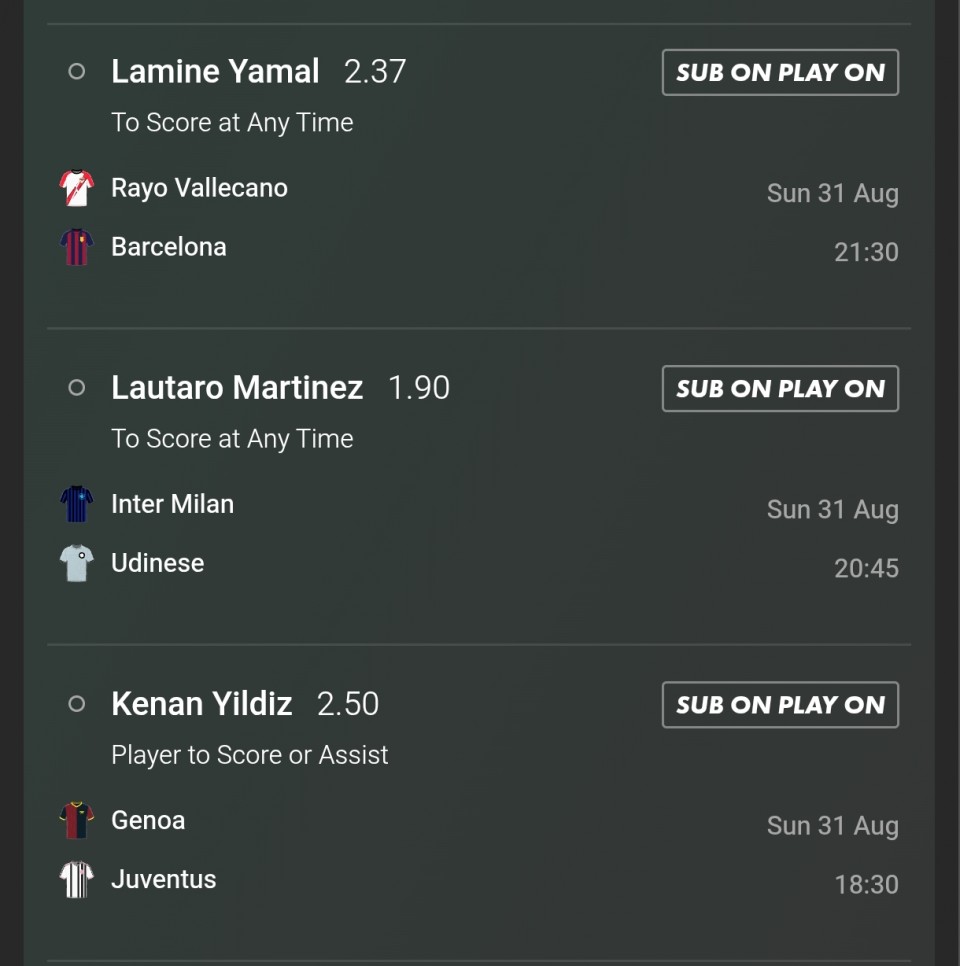960x966 pixels.
Task: Click the Barcelona striped jersey icon
Action: pyautogui.click(x=76, y=247)
